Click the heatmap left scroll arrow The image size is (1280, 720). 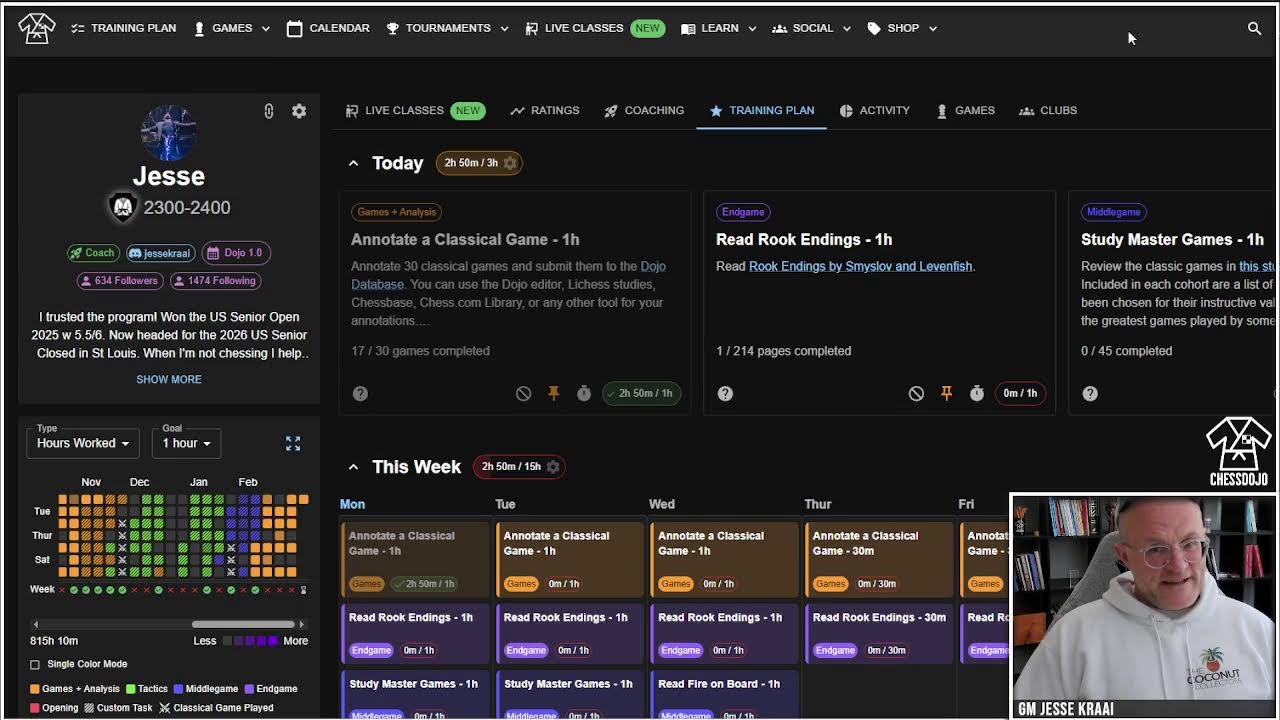pos(36,625)
